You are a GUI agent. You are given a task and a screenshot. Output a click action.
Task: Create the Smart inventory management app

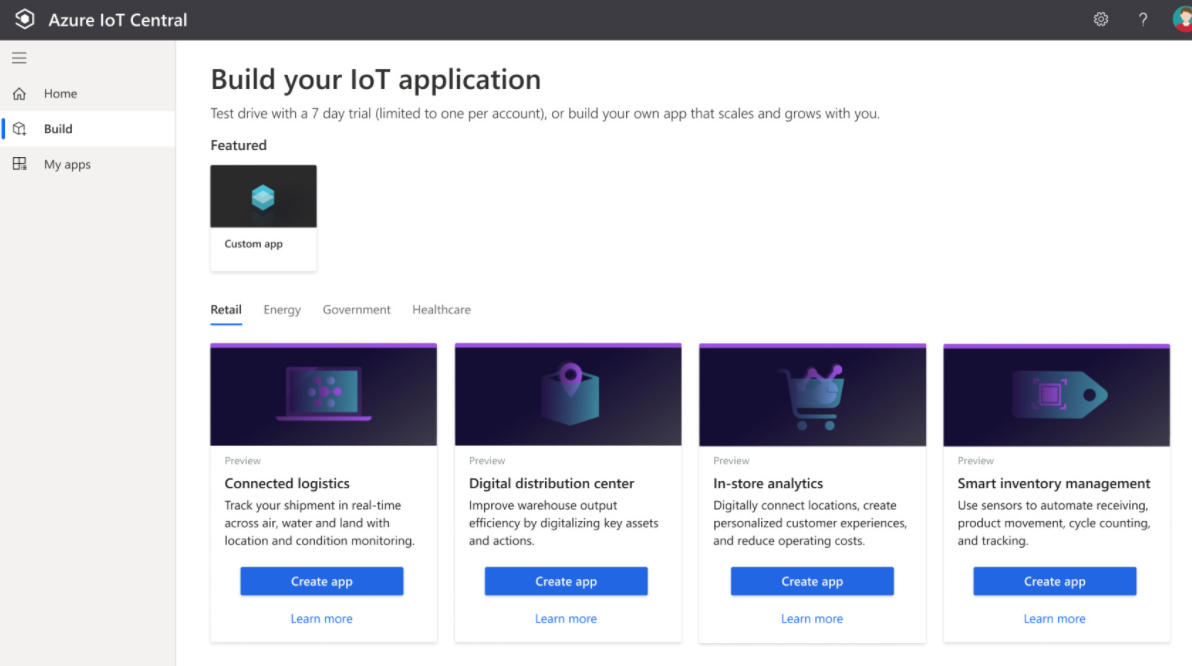[1054, 581]
